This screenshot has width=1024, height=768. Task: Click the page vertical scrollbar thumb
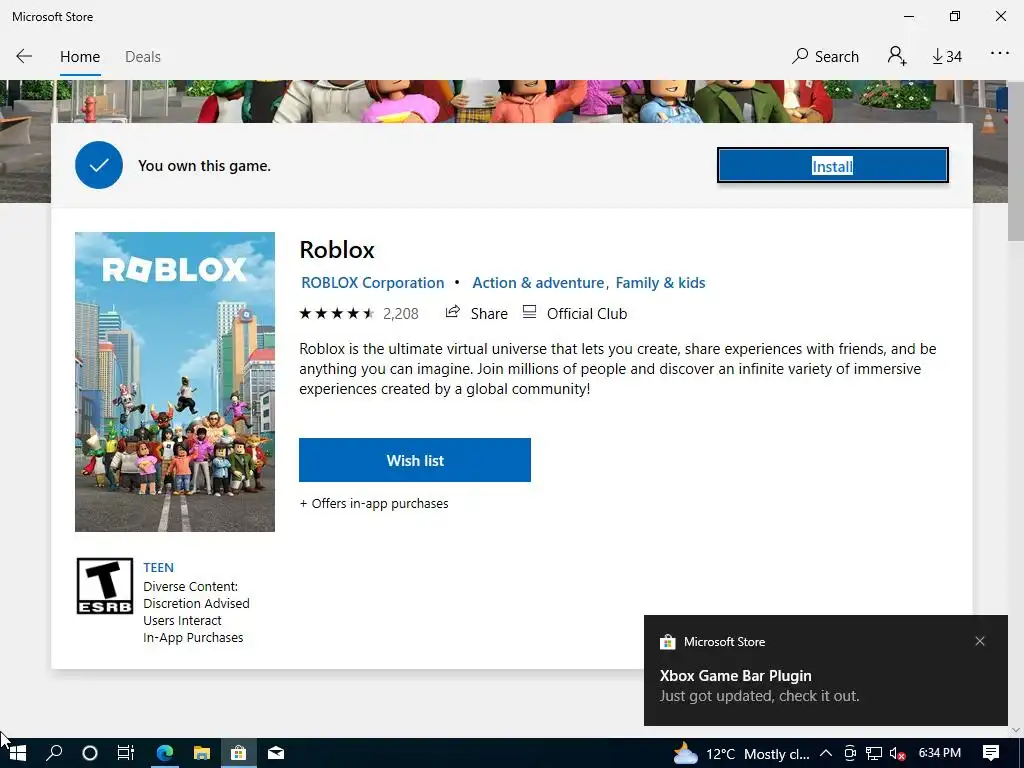coord(1016,161)
